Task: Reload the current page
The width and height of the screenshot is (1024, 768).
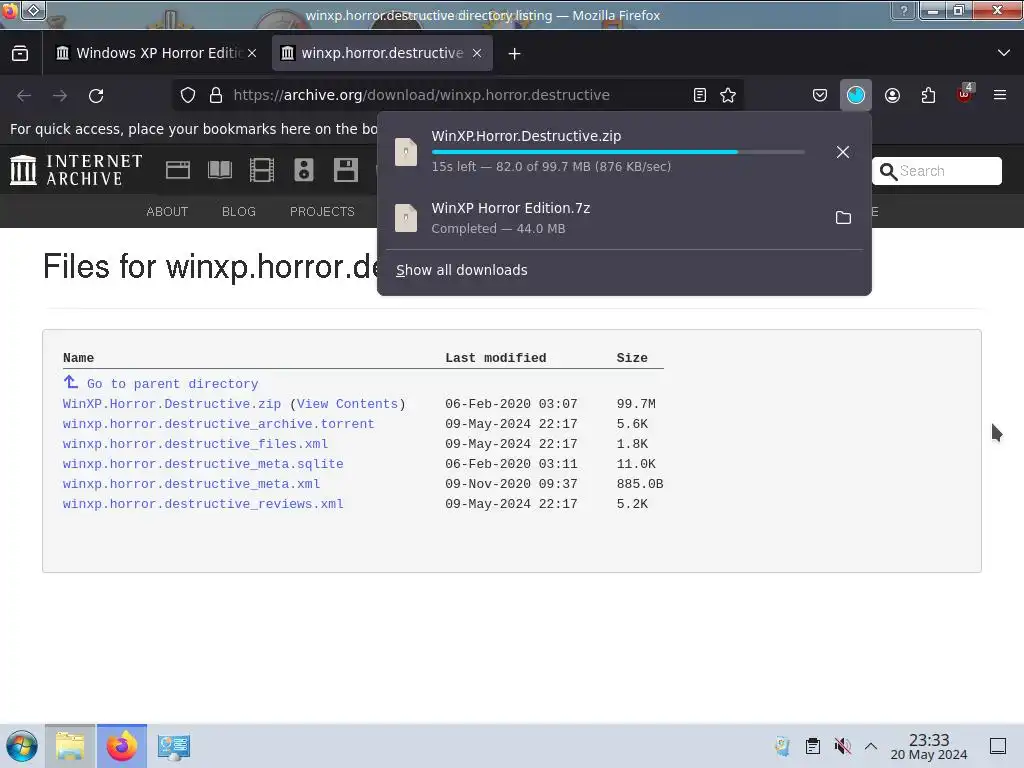Action: [96, 95]
